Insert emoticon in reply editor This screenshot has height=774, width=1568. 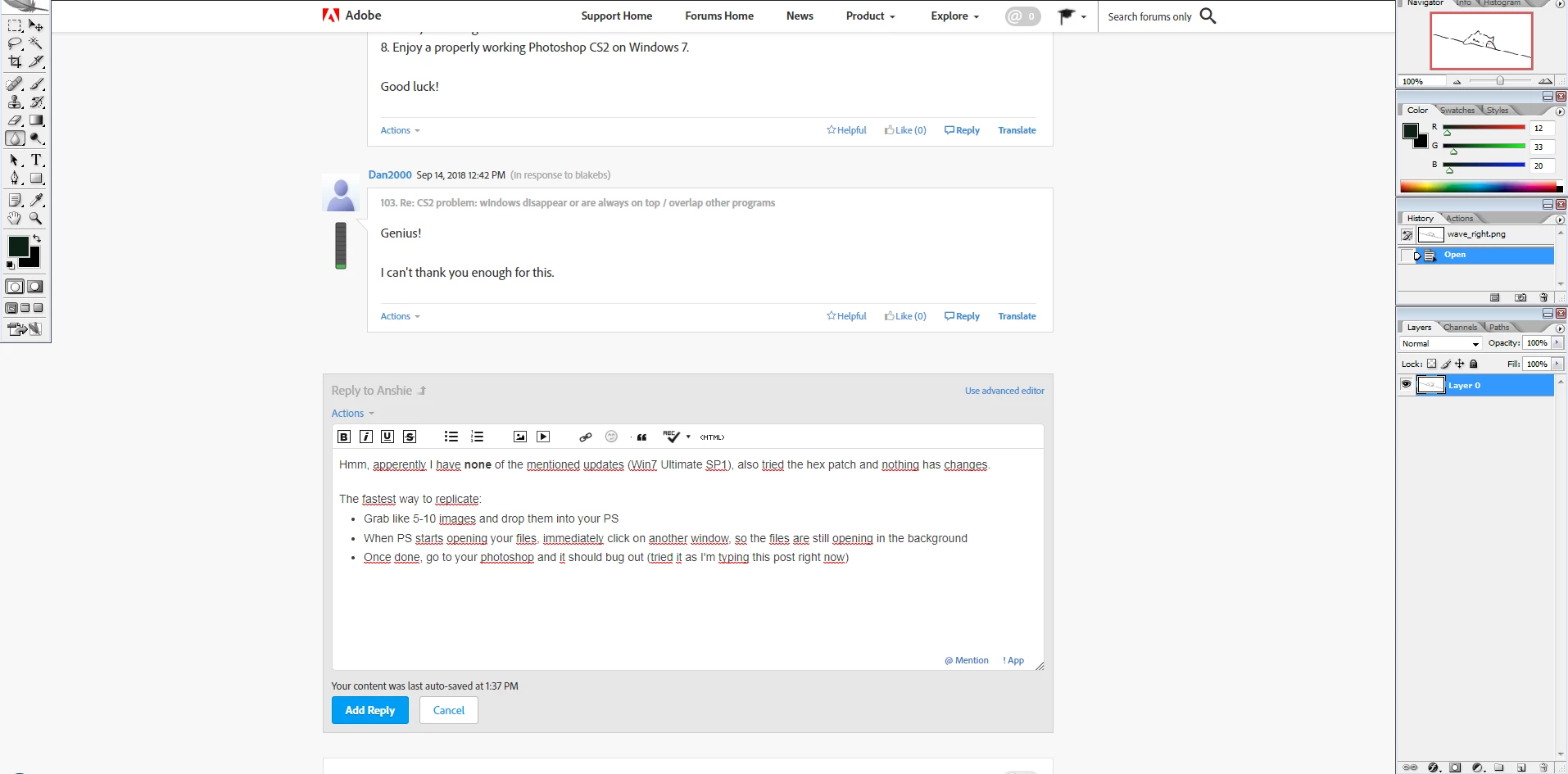(611, 437)
